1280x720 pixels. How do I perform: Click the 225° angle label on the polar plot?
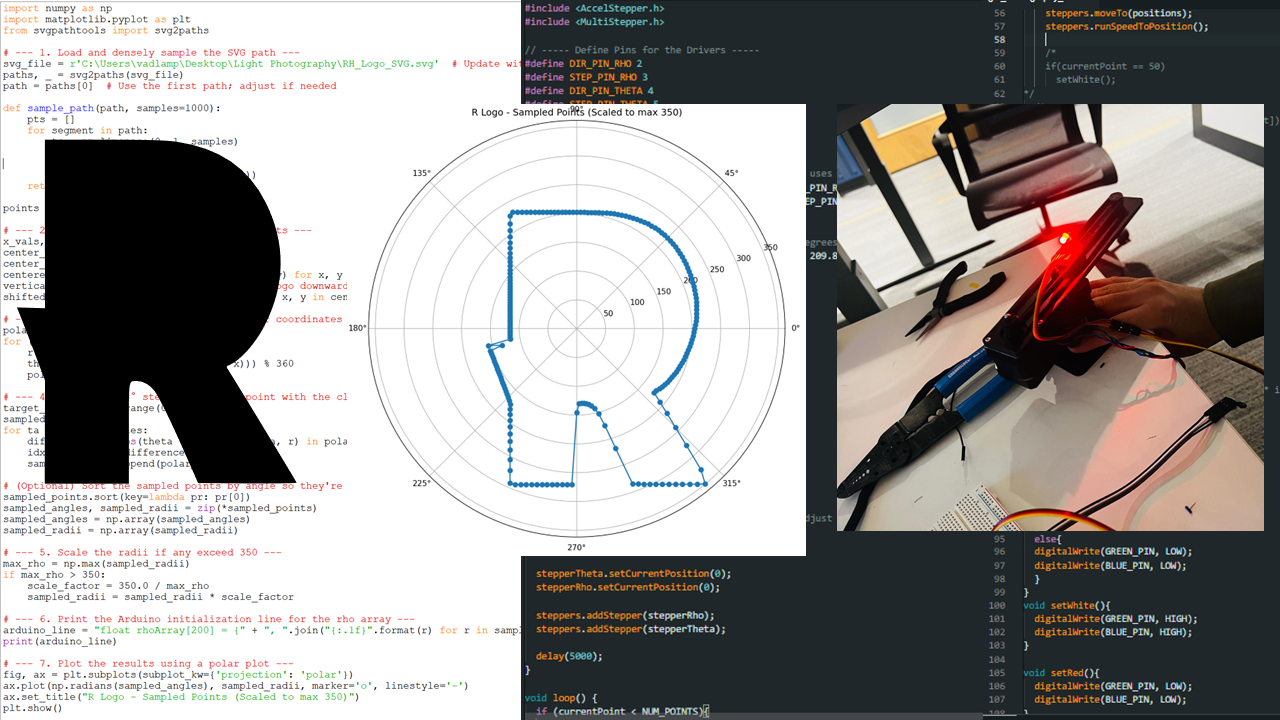pyautogui.click(x=421, y=484)
